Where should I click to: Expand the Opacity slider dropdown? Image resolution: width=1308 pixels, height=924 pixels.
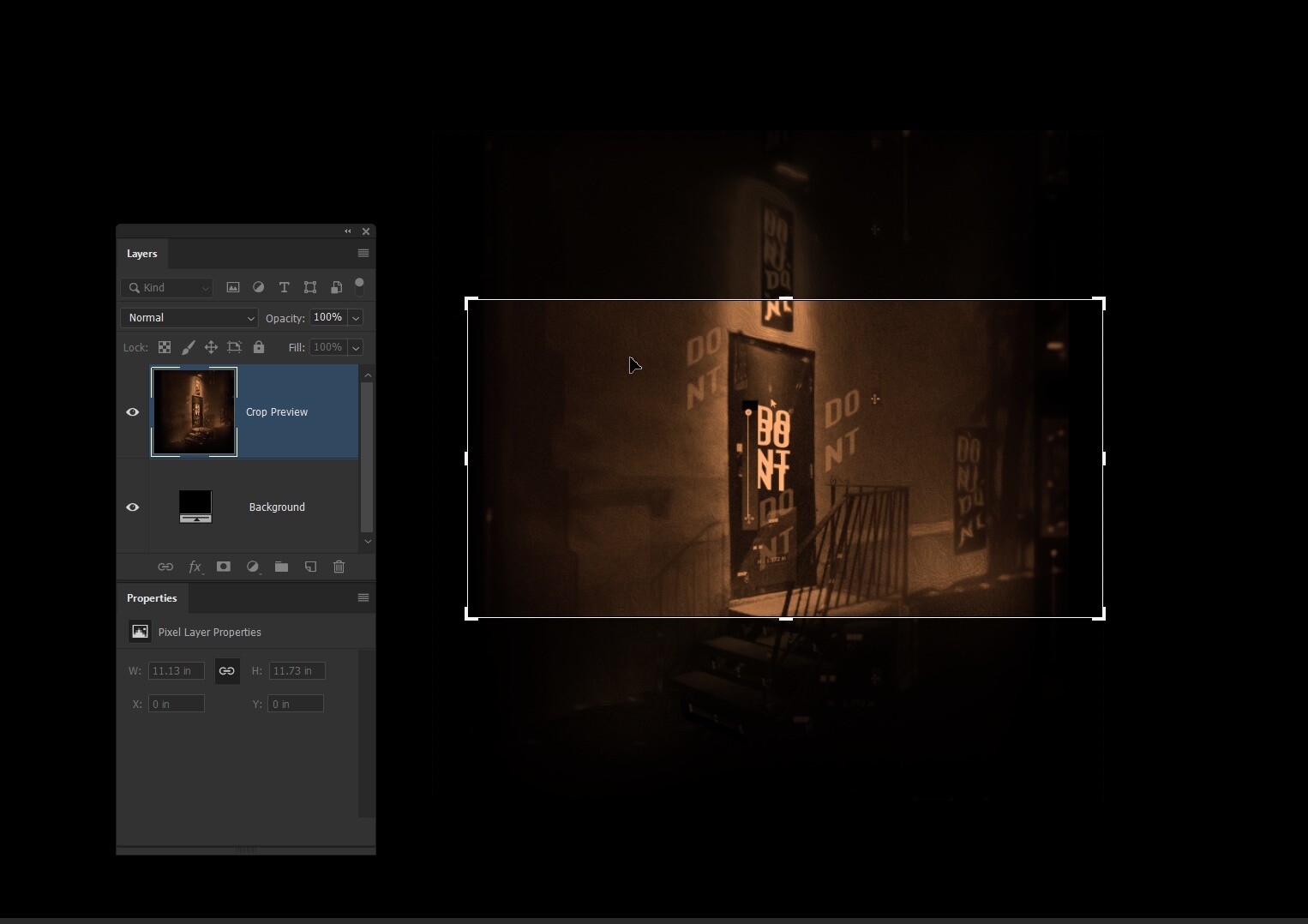click(x=356, y=318)
